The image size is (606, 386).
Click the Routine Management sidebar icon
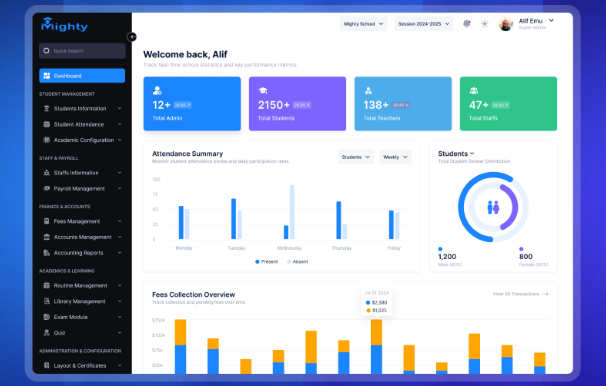(46, 286)
